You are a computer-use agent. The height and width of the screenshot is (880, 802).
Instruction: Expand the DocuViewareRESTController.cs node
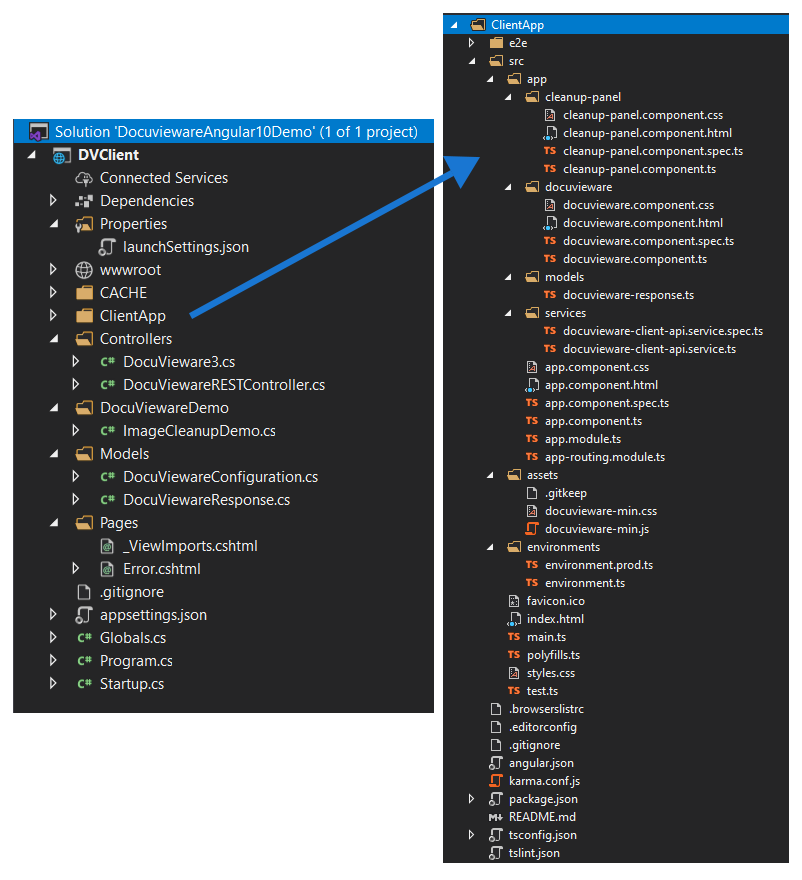tap(76, 385)
